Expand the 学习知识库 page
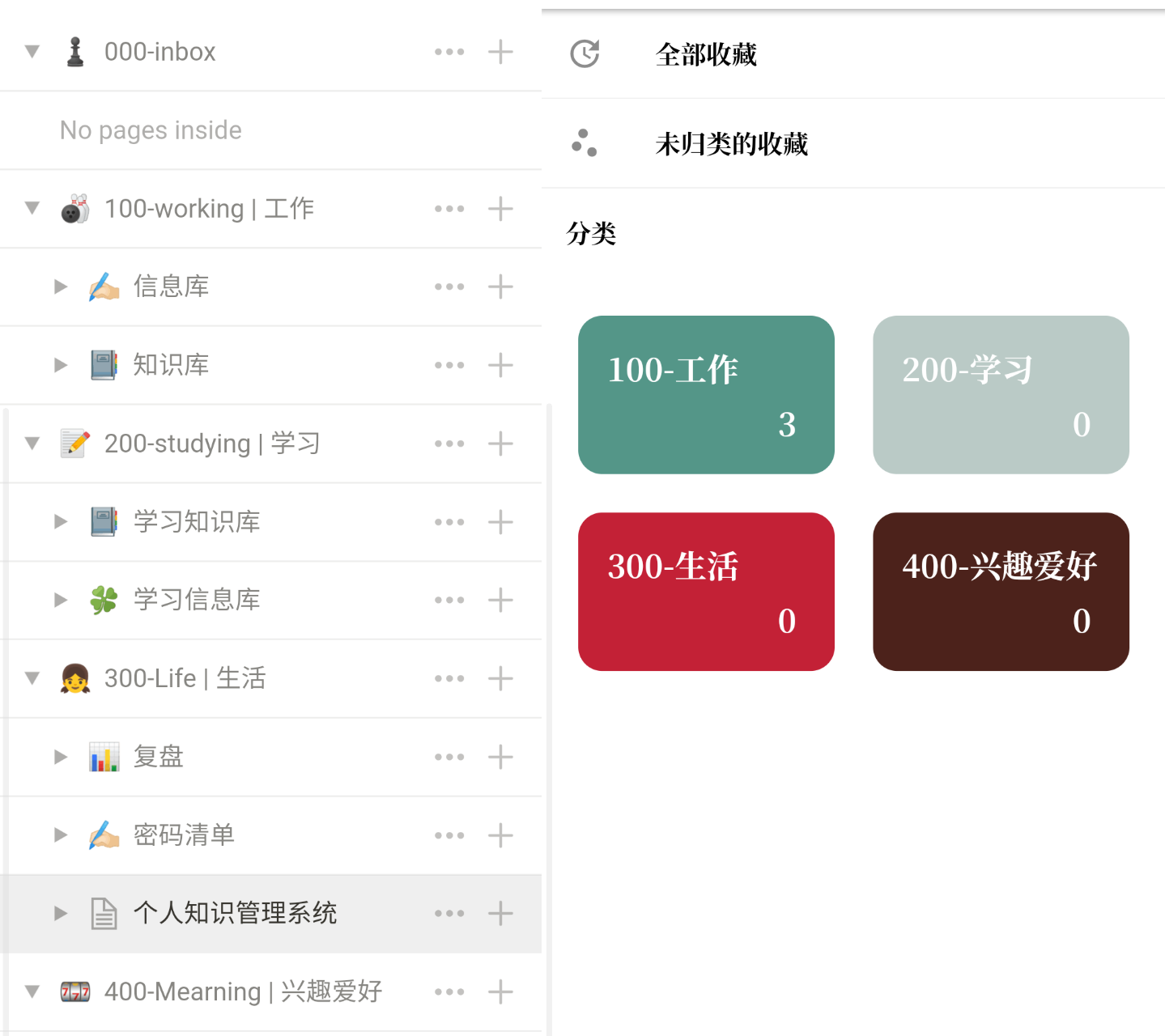 (61, 522)
